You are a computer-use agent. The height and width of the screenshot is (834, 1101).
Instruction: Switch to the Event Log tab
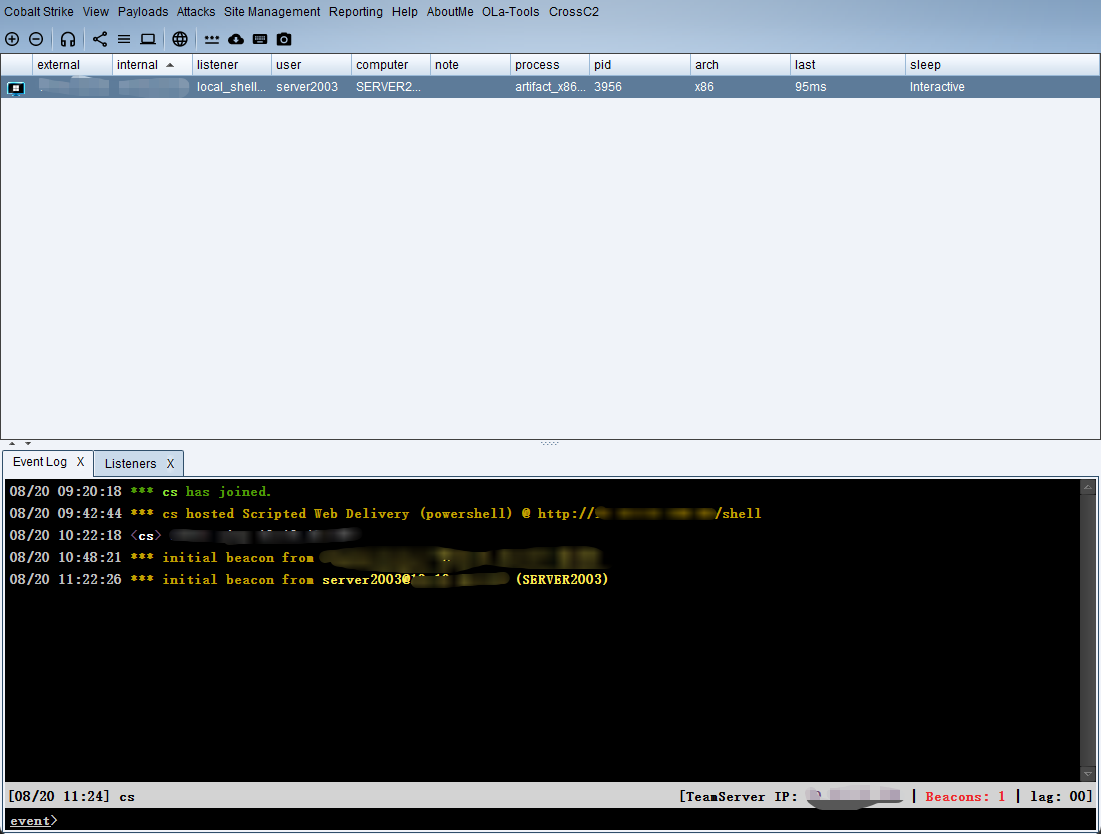point(40,462)
